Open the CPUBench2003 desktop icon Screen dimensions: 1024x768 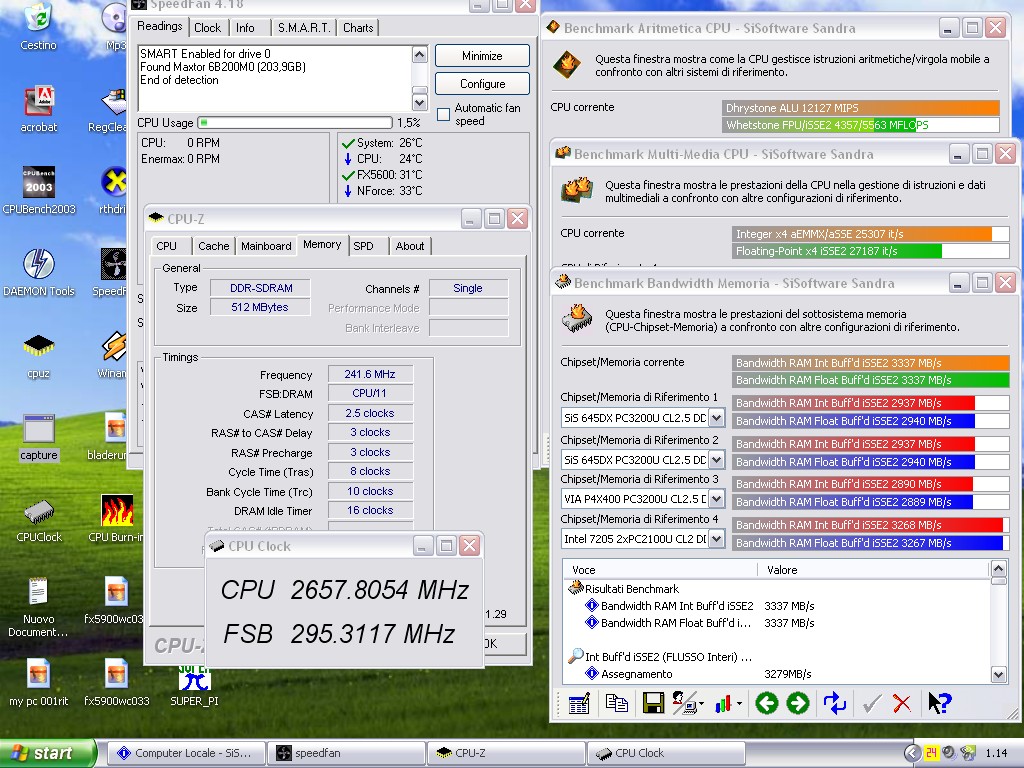[39, 190]
